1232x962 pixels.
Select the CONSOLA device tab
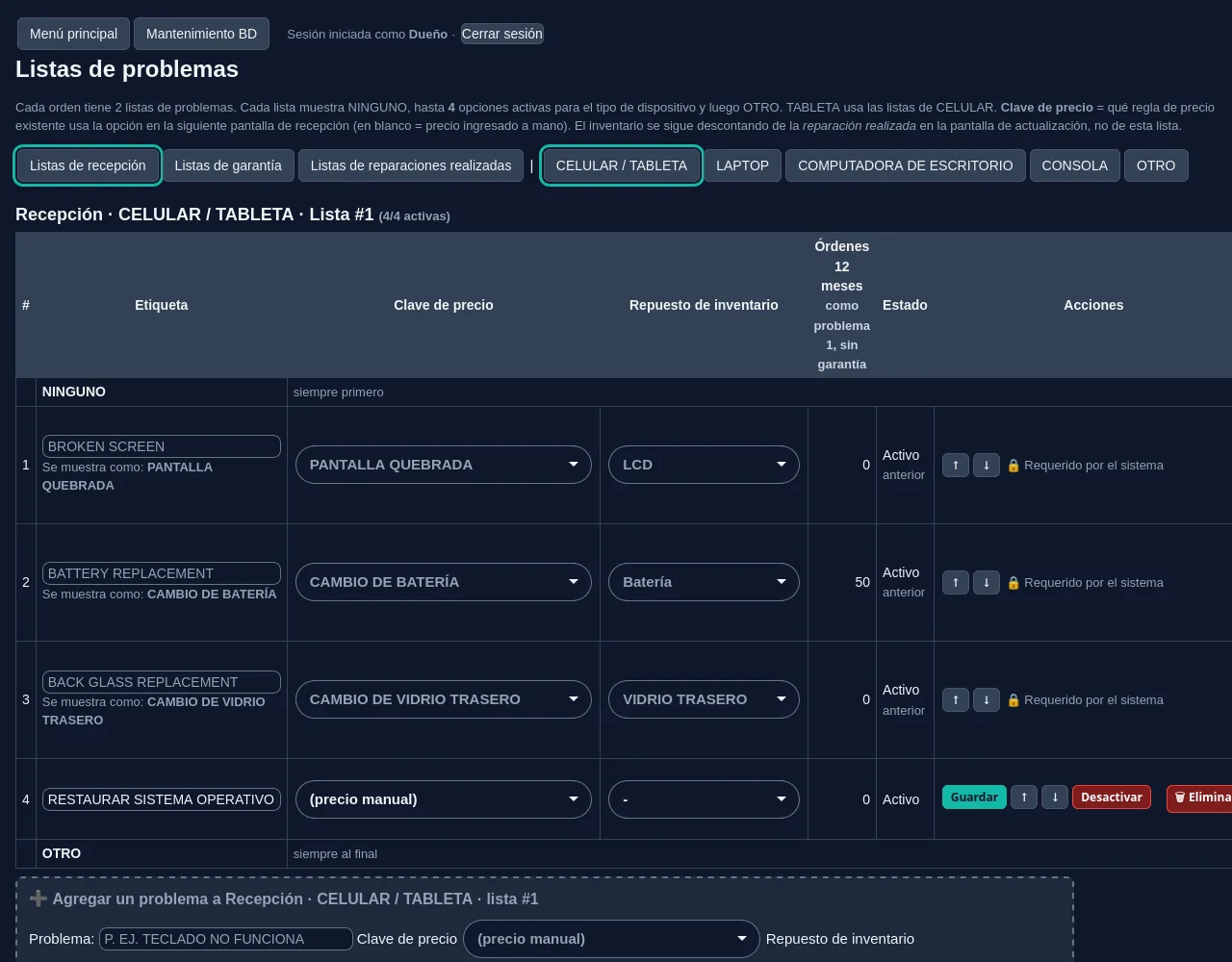click(x=1075, y=165)
